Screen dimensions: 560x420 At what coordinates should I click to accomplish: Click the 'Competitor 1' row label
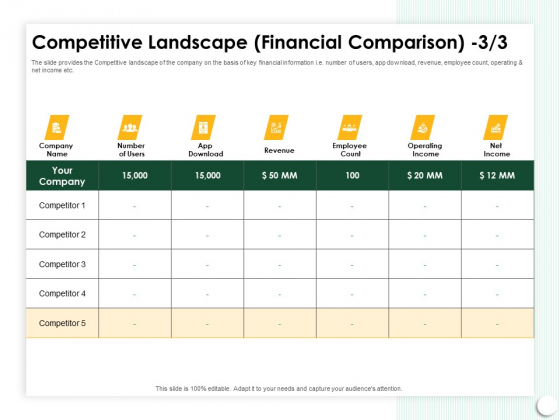click(62, 205)
